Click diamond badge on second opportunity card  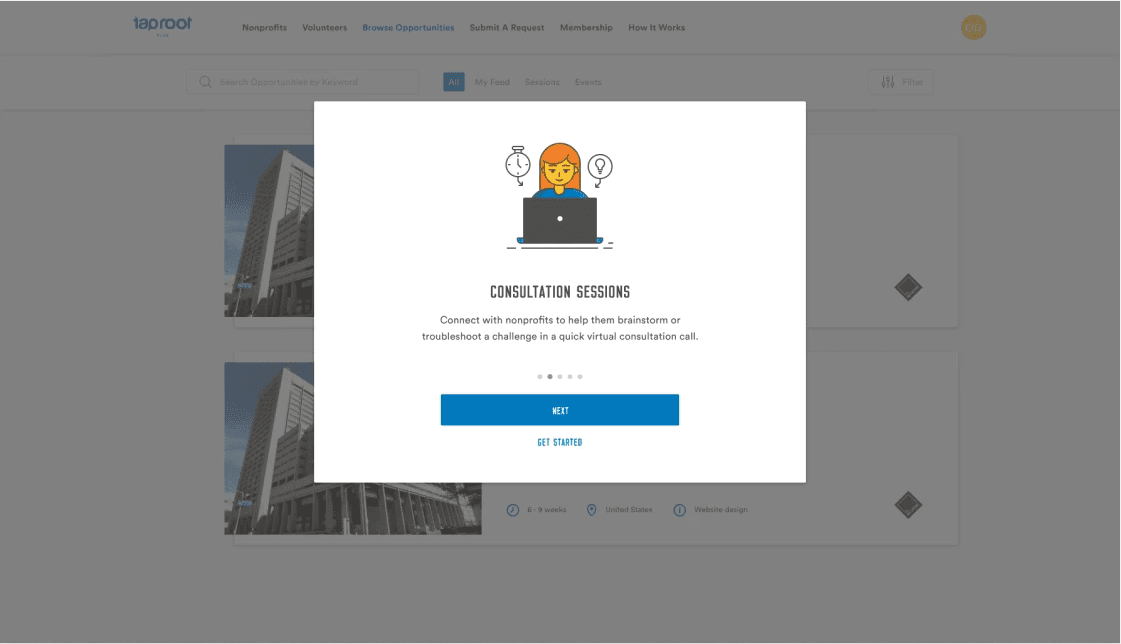pos(908,505)
